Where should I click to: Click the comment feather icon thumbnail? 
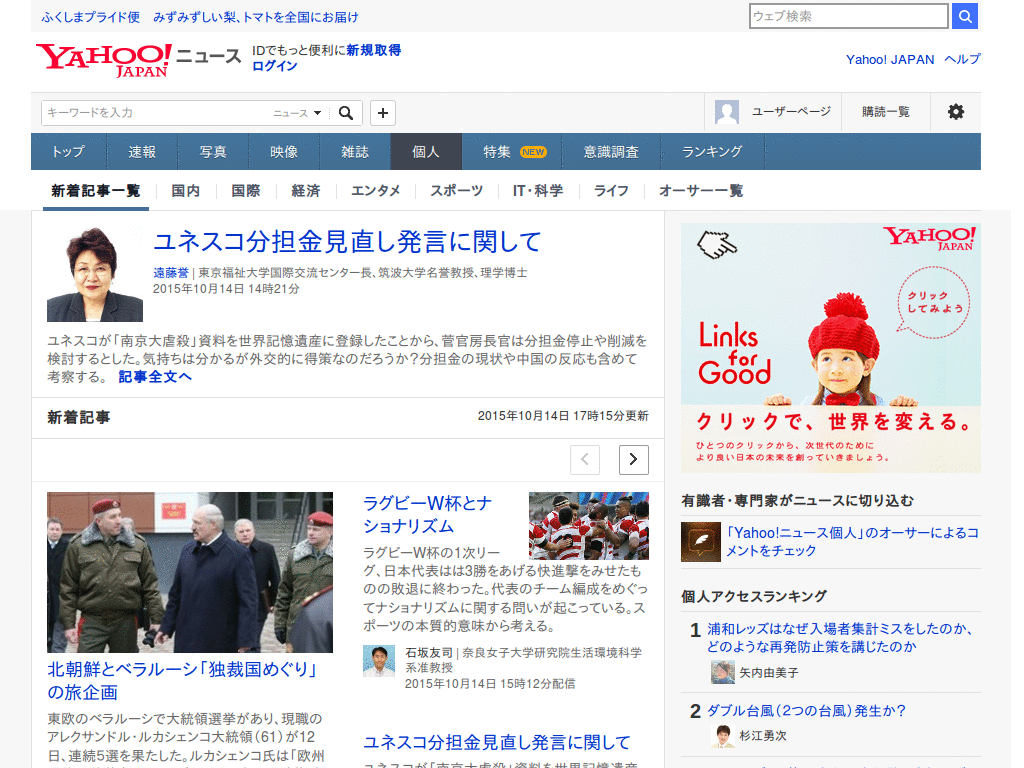coord(701,542)
